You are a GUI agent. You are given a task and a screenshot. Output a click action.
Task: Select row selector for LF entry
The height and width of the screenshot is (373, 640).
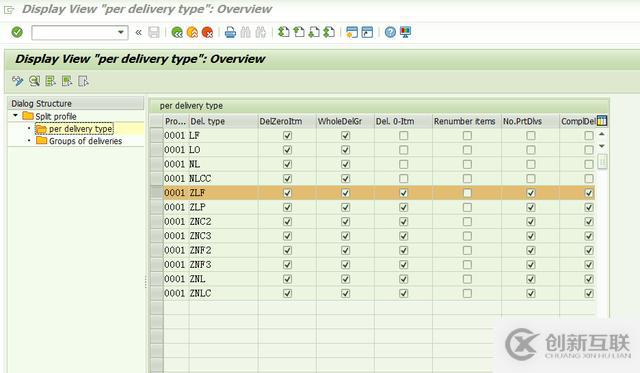tap(157, 135)
